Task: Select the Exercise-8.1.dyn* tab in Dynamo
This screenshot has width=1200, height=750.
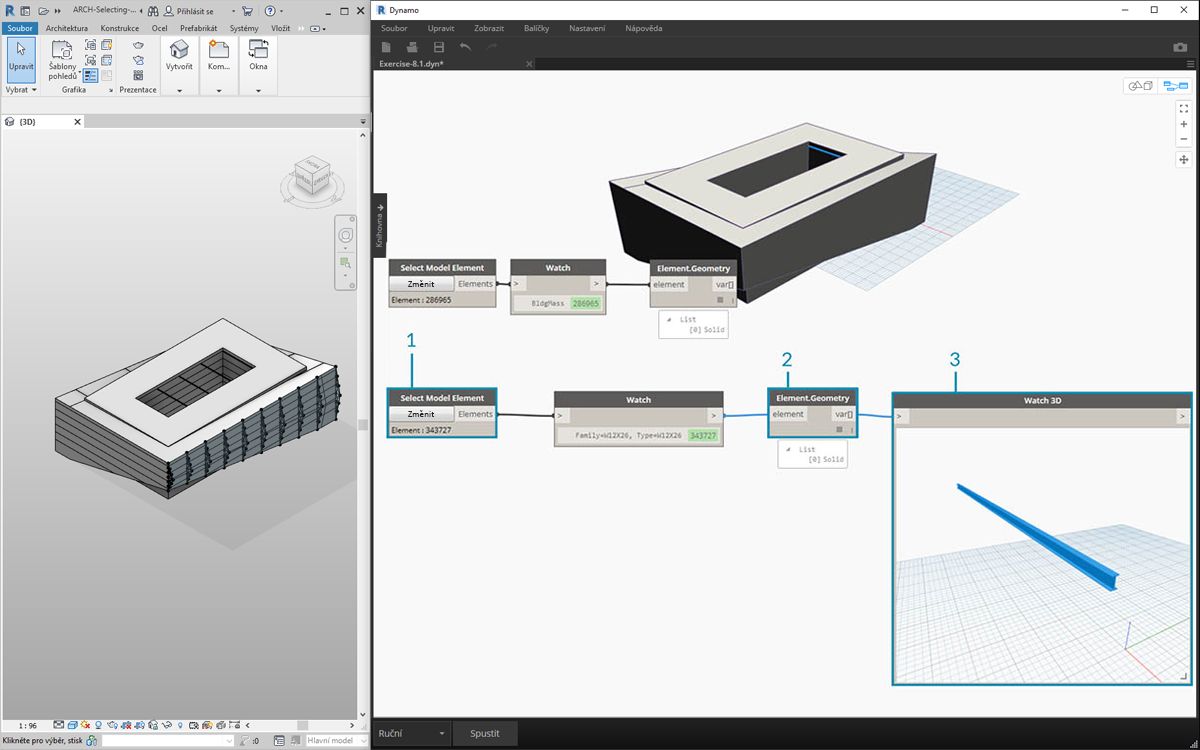Action: (411, 64)
